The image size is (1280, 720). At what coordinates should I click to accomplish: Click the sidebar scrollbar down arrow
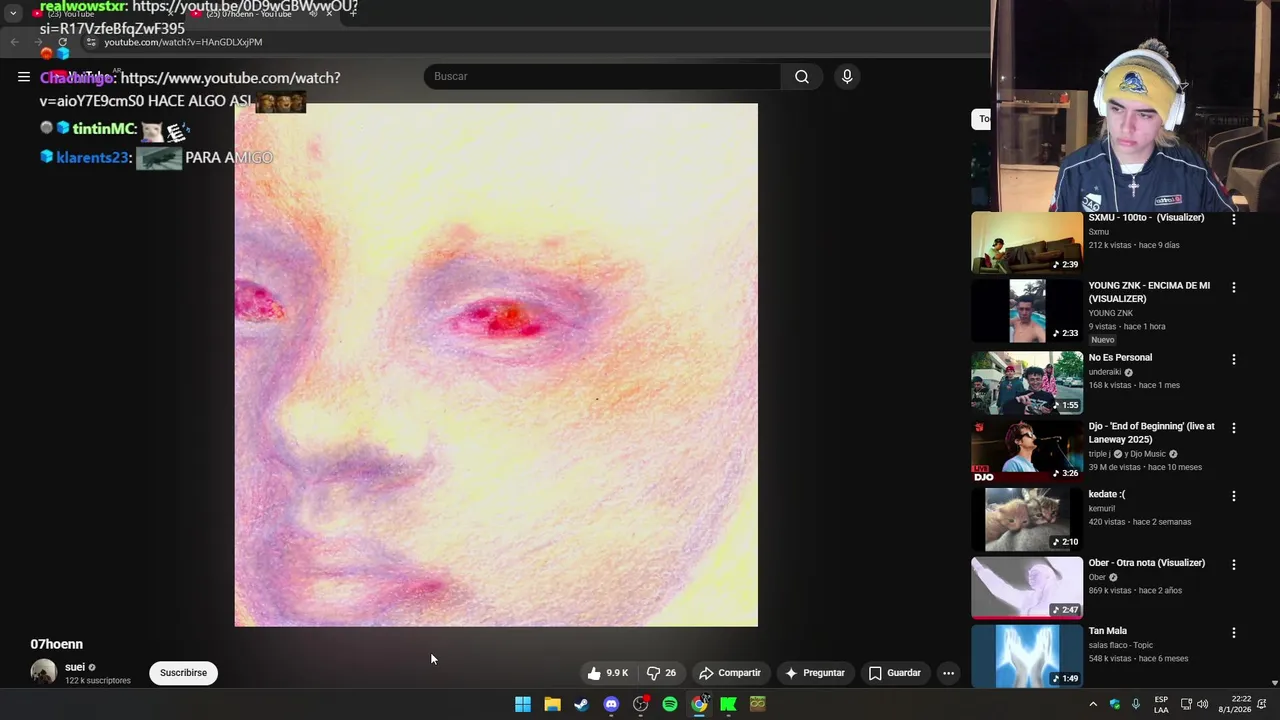[1274, 683]
